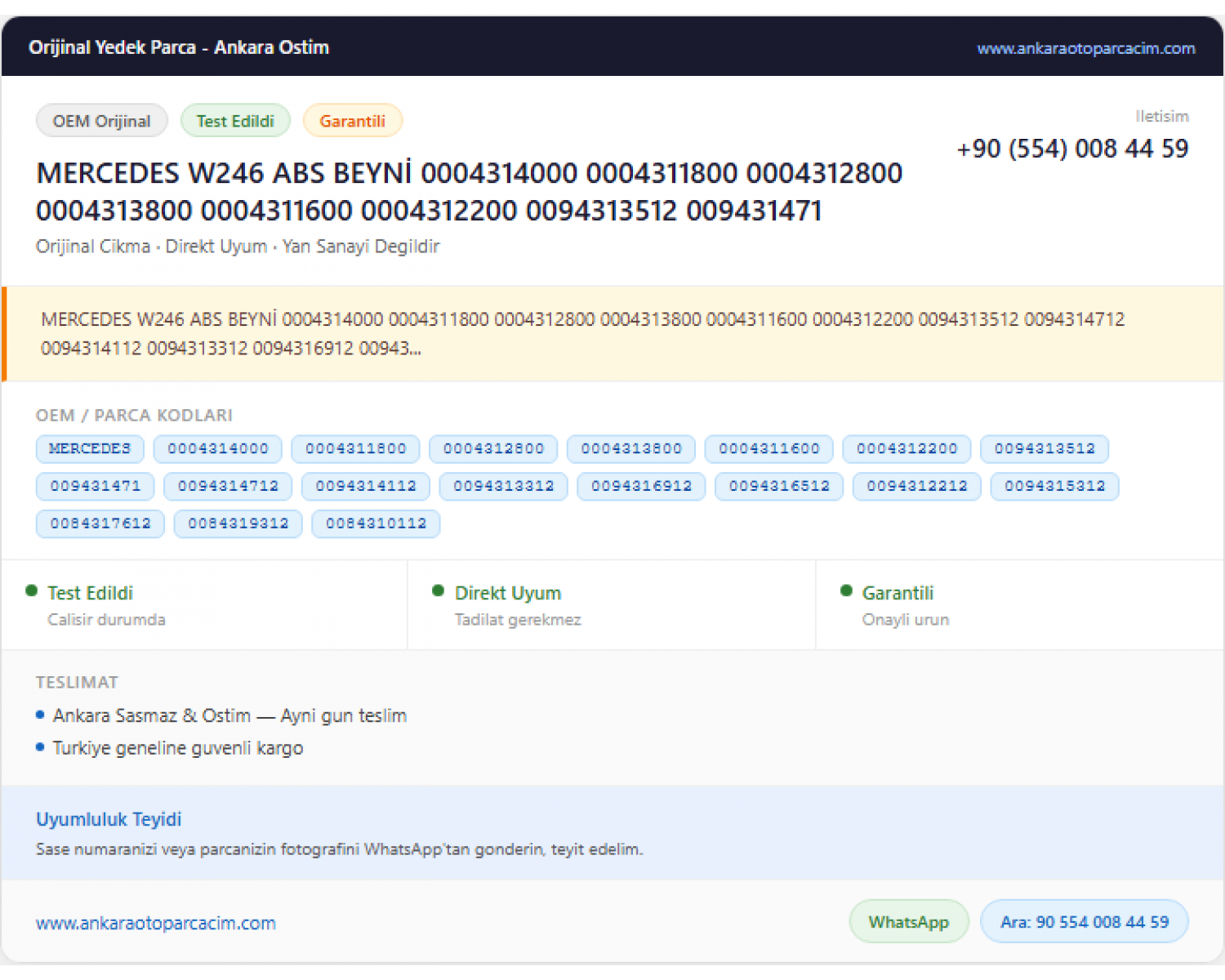This screenshot has height=980, width=1225.
Task: Select the orange Garantili badge
Action: click(352, 121)
